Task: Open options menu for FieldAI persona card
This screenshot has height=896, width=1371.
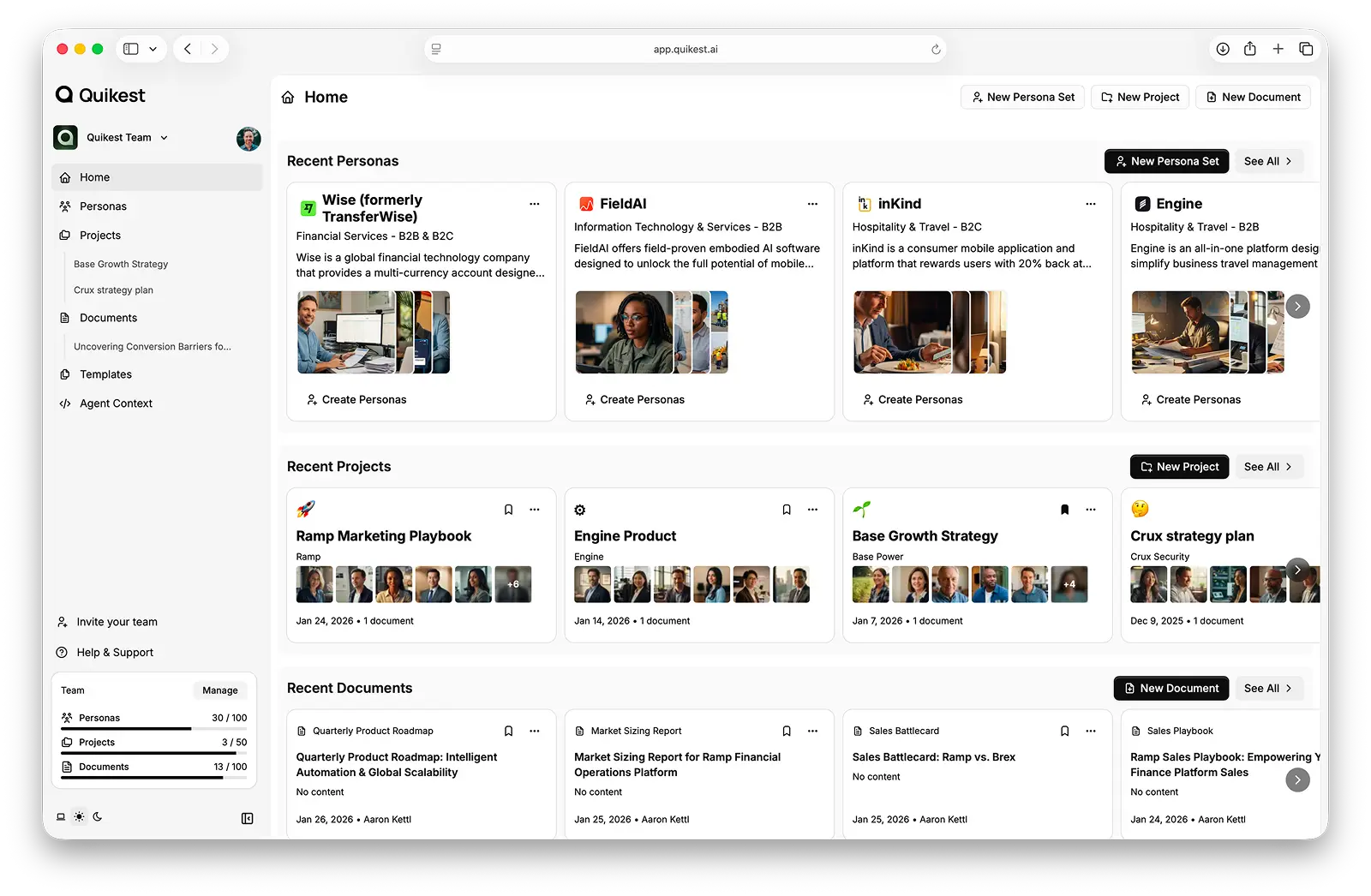Action: (x=812, y=204)
